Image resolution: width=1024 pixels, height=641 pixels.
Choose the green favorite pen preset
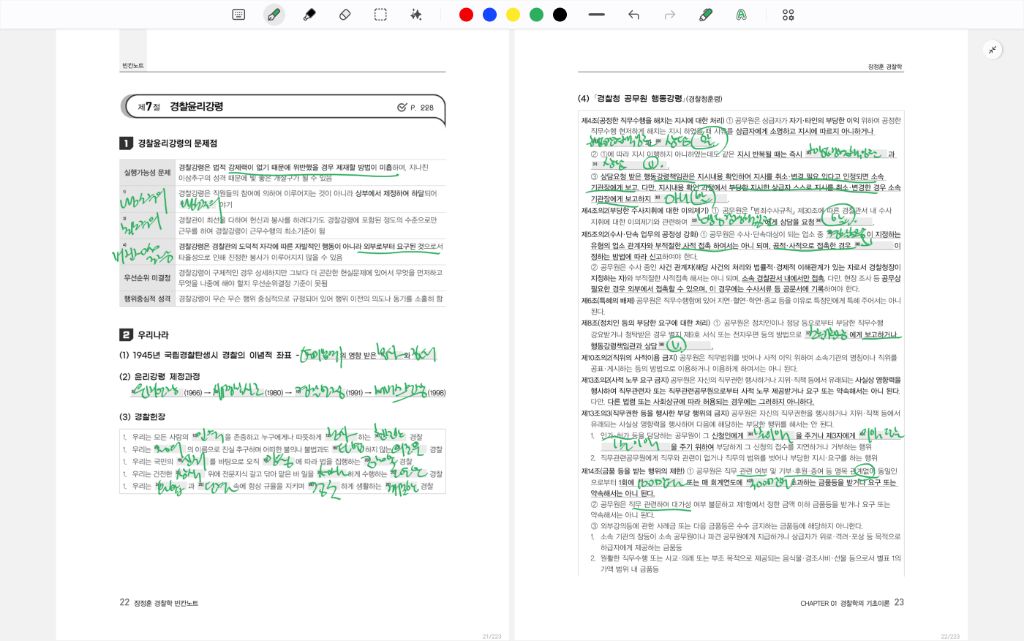[x=705, y=15]
